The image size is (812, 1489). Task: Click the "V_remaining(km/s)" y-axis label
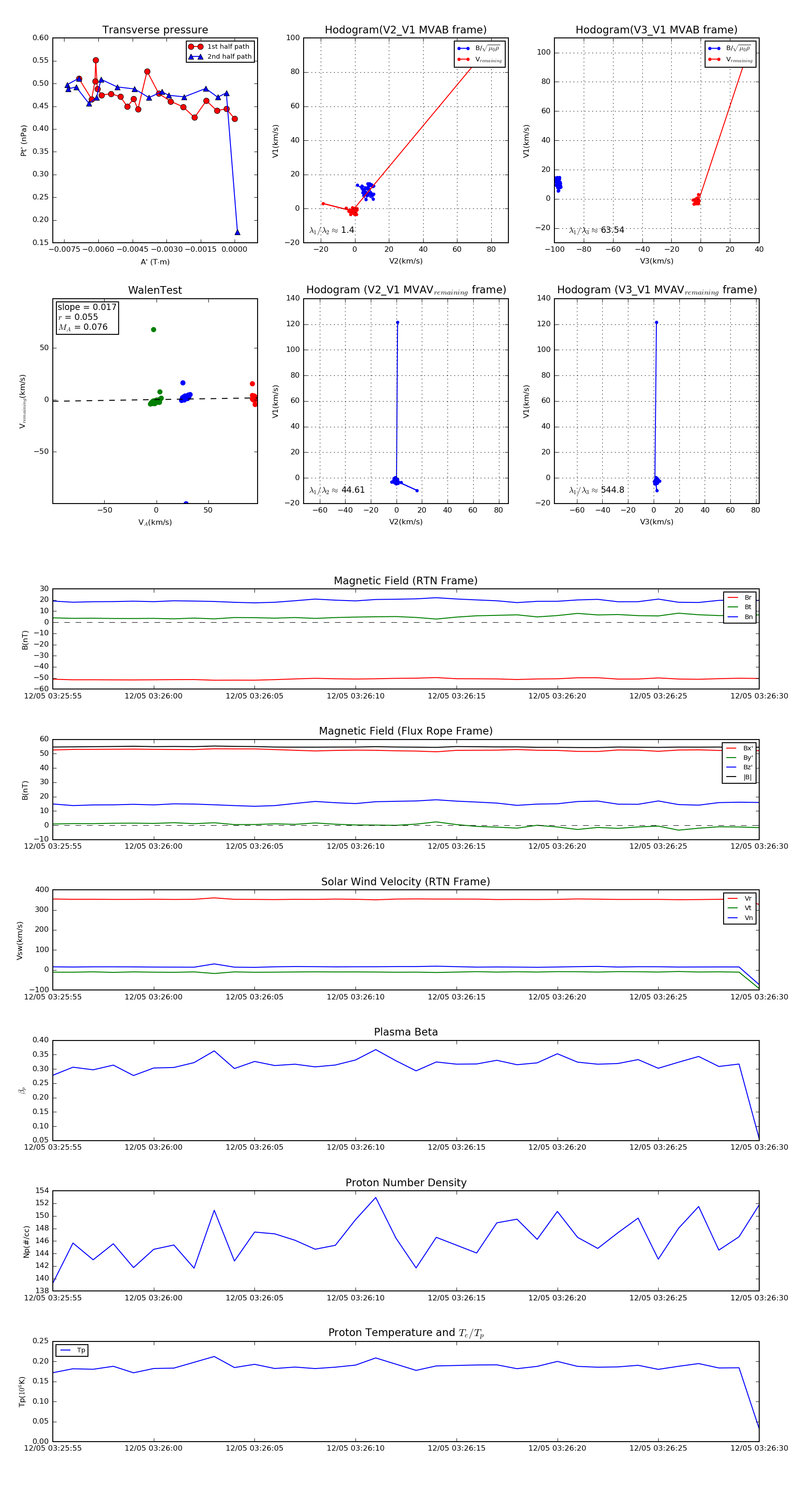(23, 401)
